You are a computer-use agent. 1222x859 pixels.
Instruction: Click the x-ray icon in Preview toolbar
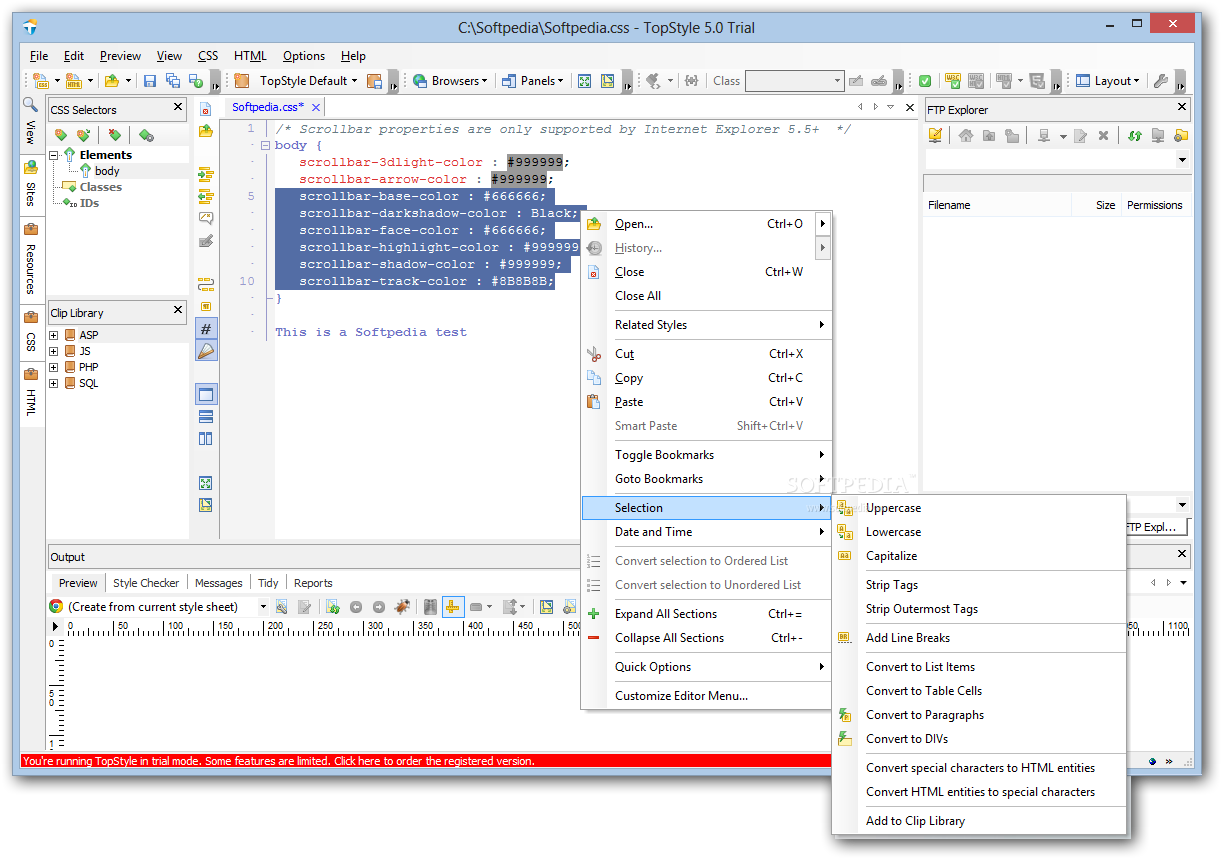[430, 607]
